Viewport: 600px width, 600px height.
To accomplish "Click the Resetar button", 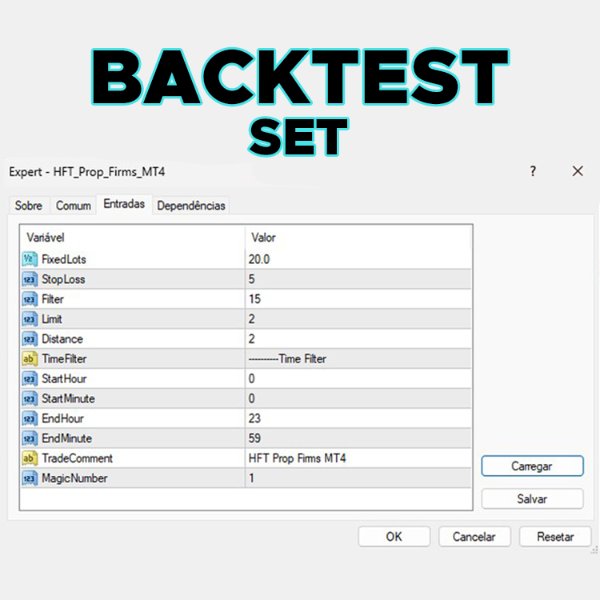I will point(555,536).
